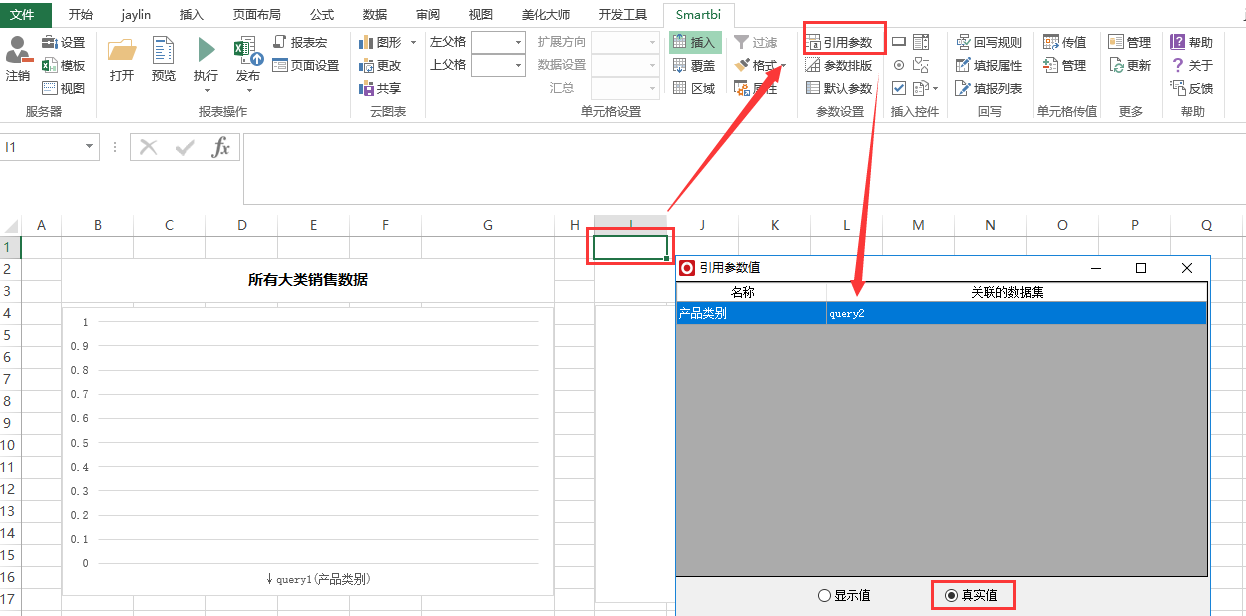Viewport: 1246px width, 616px height.
Task: Open the 数据 Data tab
Action: tap(375, 15)
